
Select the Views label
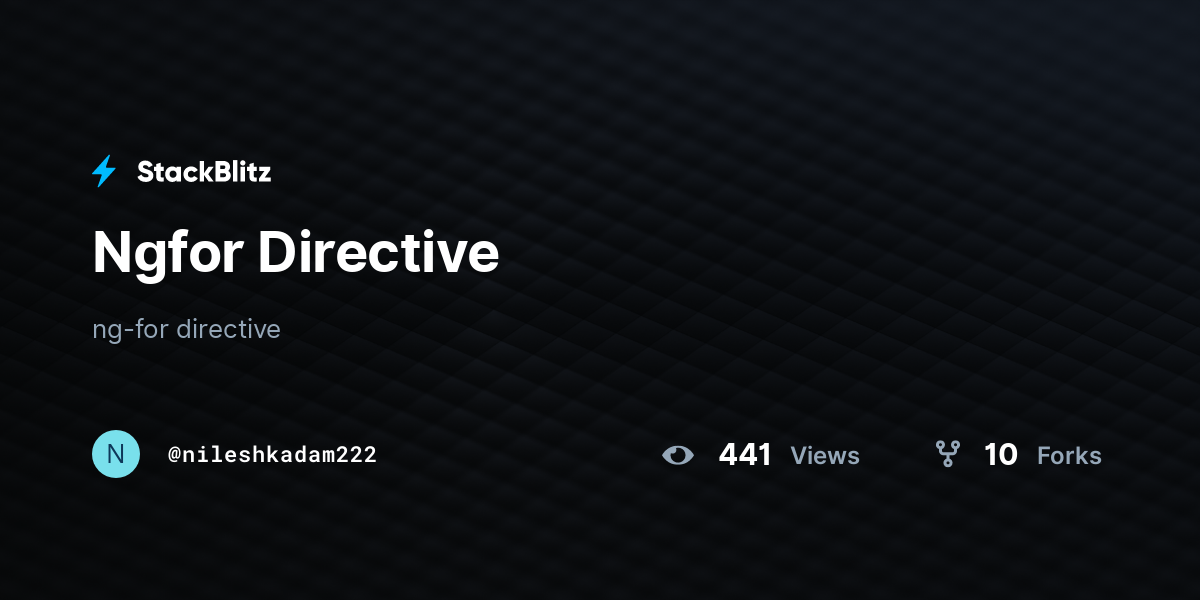825,456
